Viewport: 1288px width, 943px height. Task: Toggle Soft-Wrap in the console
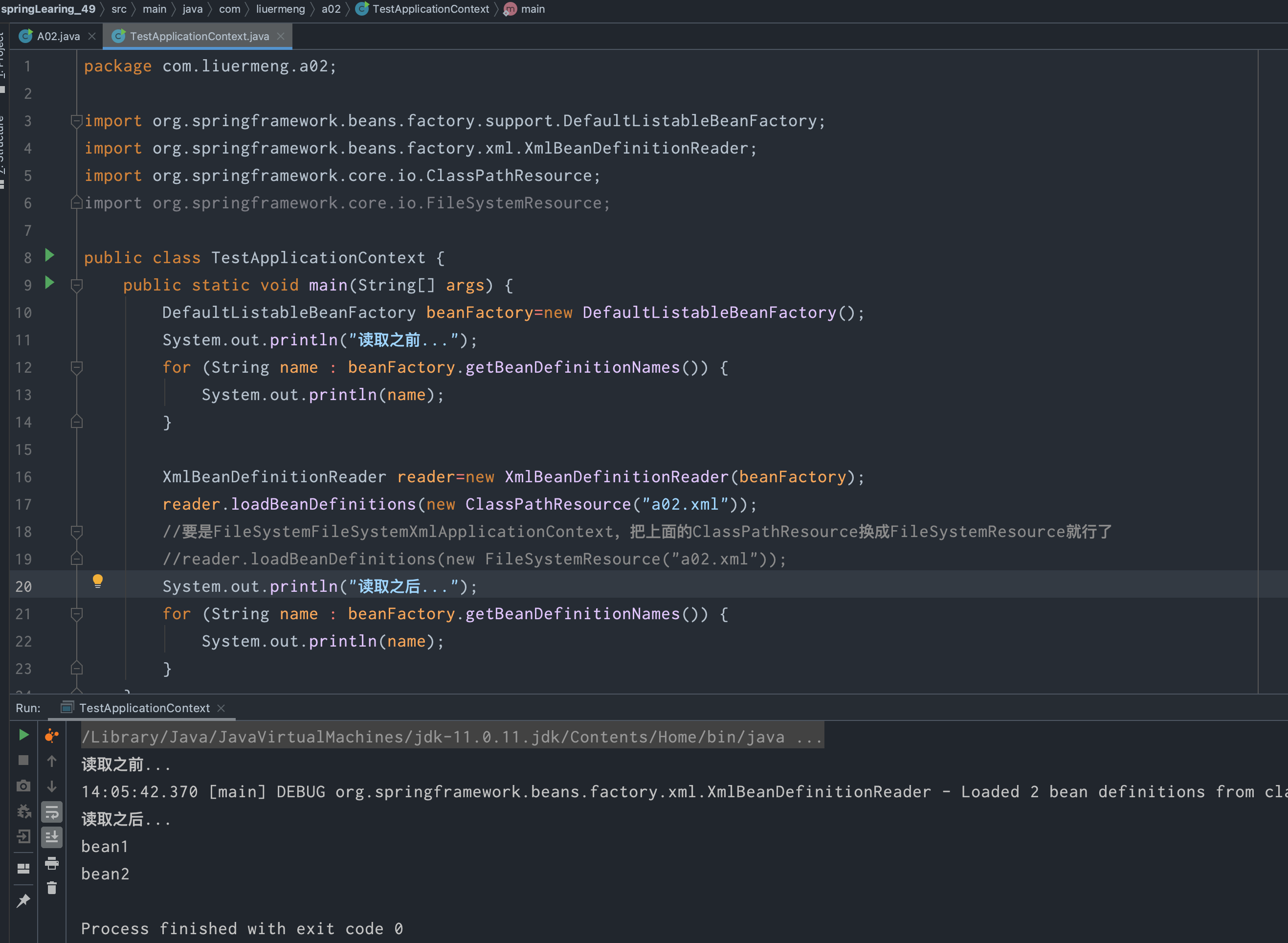(x=52, y=812)
